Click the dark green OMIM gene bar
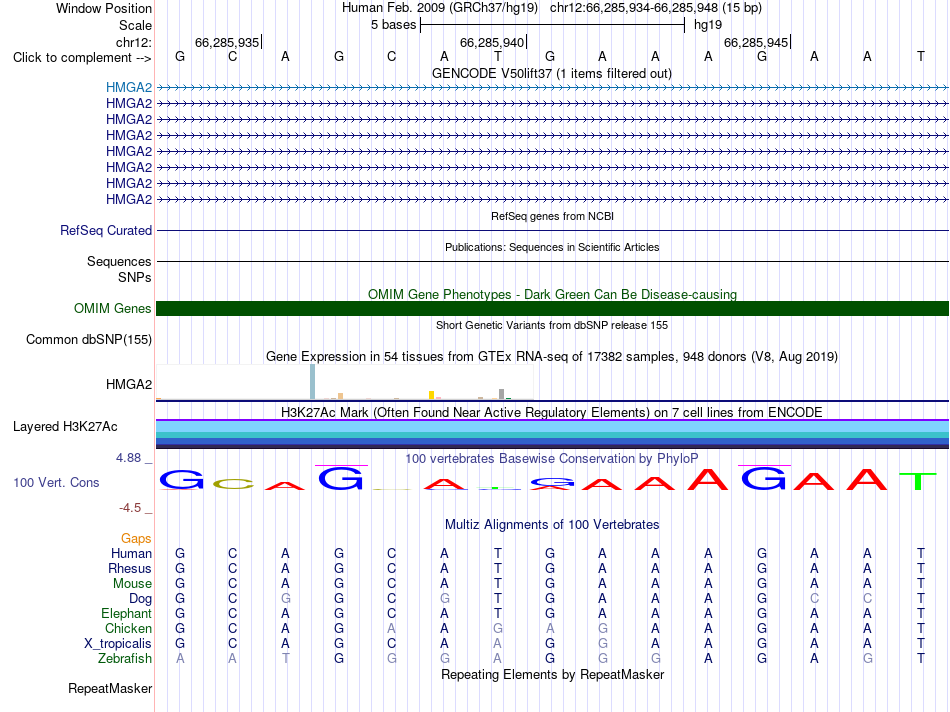Screen dimensions: 950x712 pyautogui.click(x=552, y=308)
